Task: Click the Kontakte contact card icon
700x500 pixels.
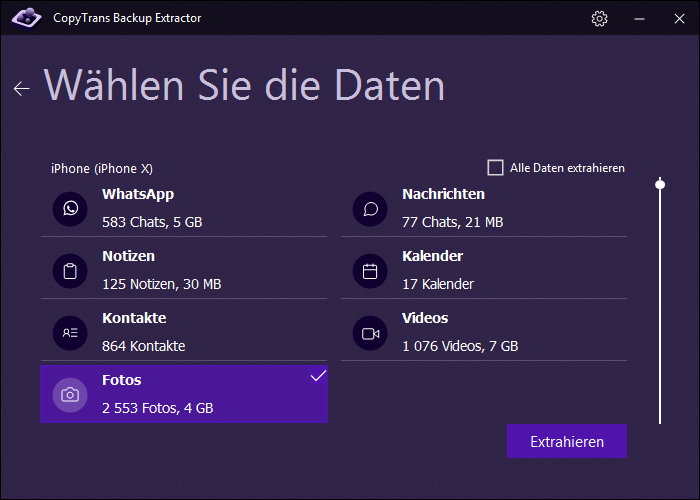Action: coord(70,333)
